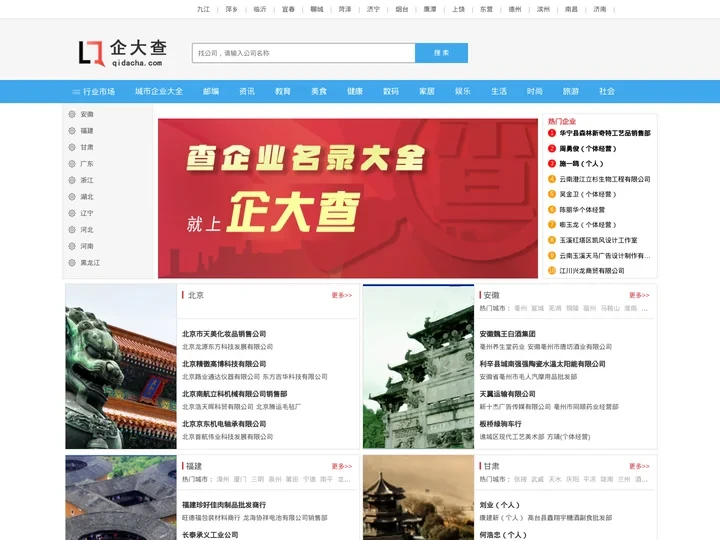Click the 福建 tulou rooftop photo
This screenshot has height=540, width=720.
click(121, 498)
